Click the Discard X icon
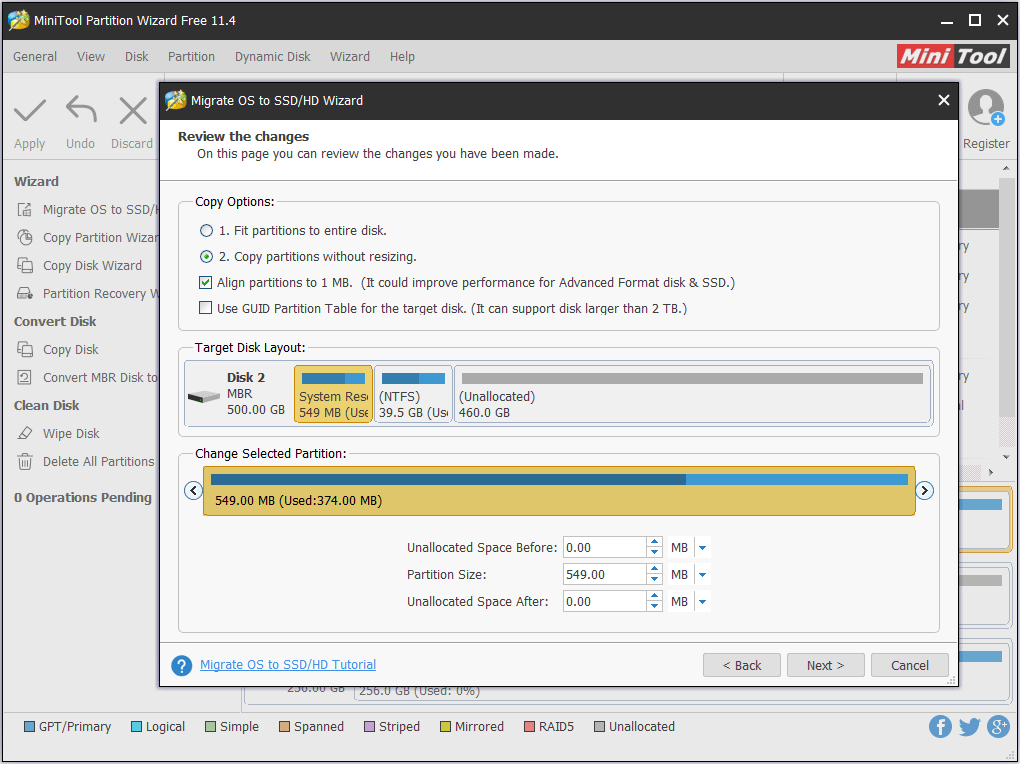This screenshot has height=764, width=1020. 132,110
